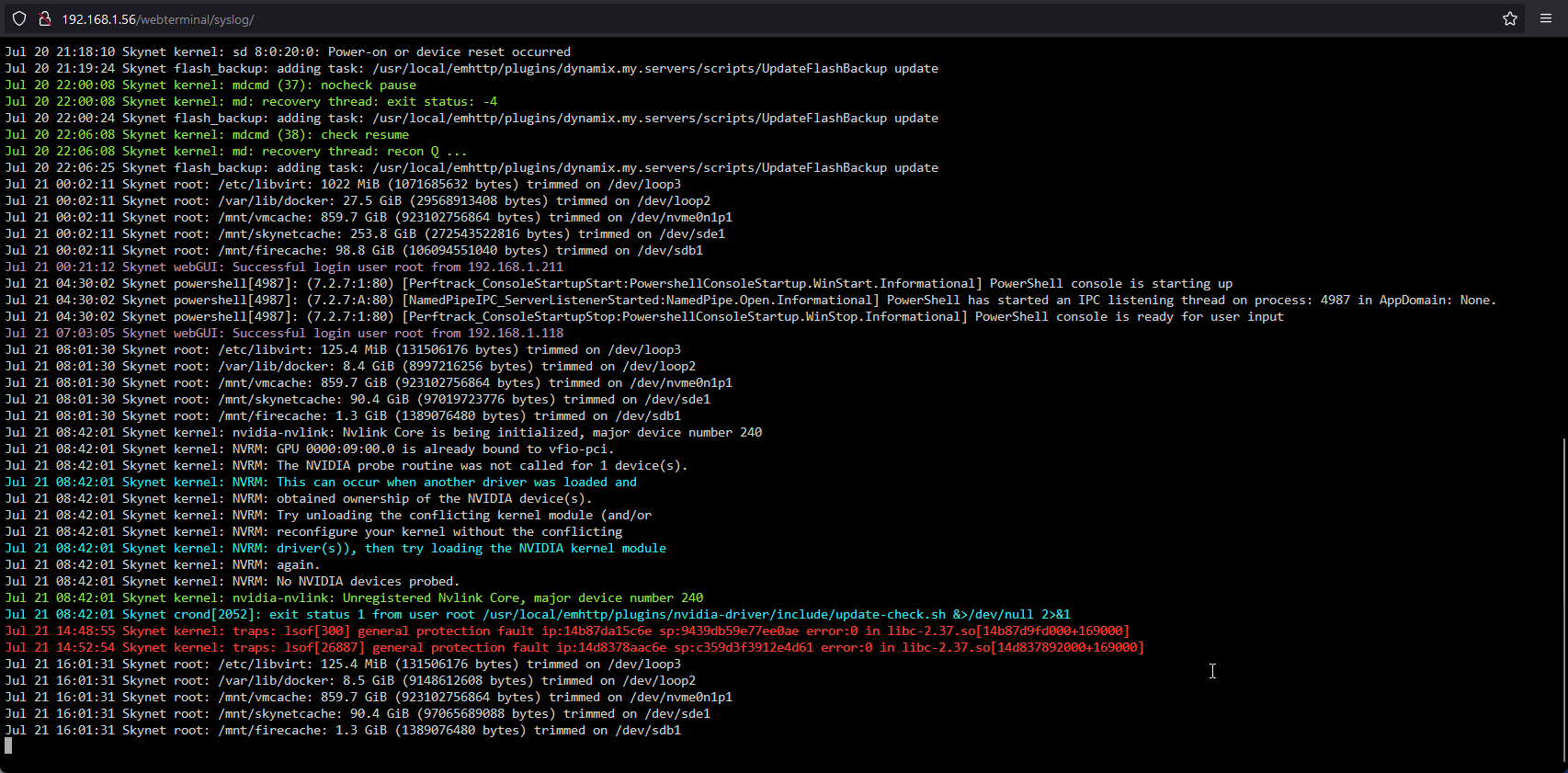
Task: Open the browser hamburger menu
Action: 1546,18
